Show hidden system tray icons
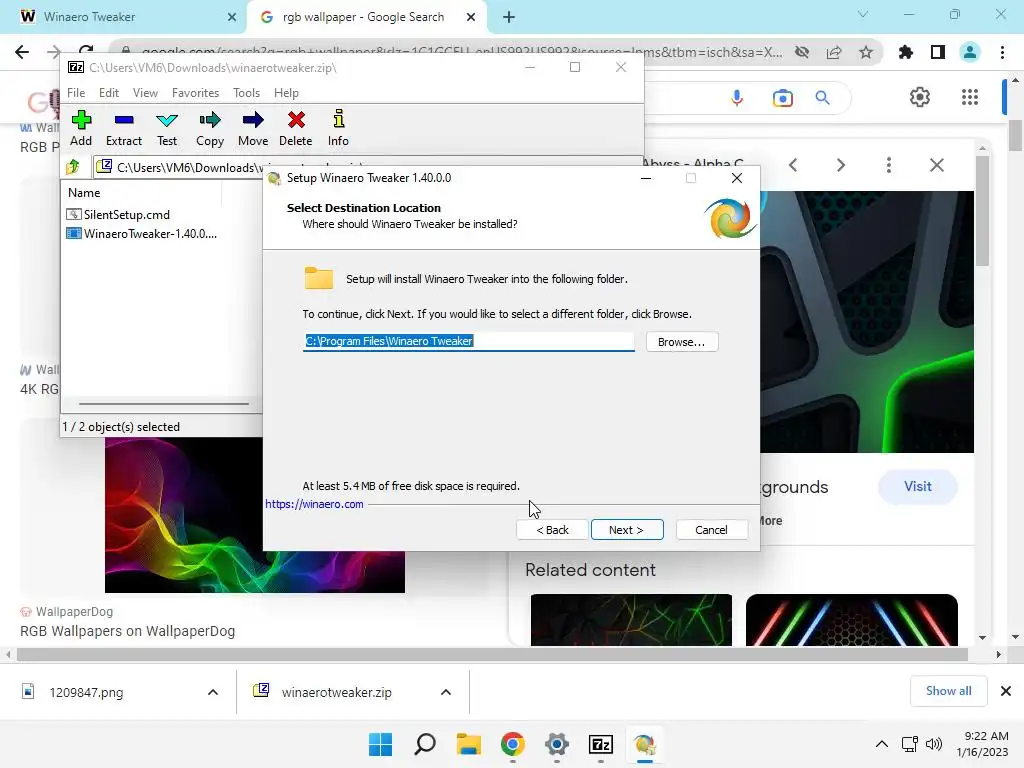Viewport: 1024px width, 768px height. [x=882, y=744]
